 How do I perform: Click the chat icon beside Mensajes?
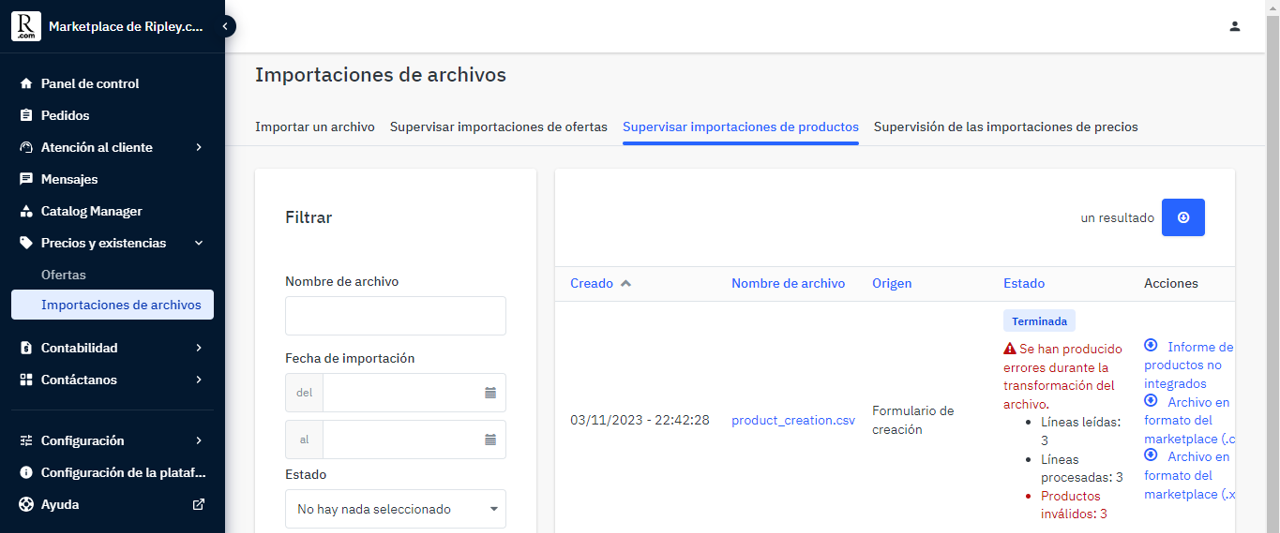click(27, 180)
